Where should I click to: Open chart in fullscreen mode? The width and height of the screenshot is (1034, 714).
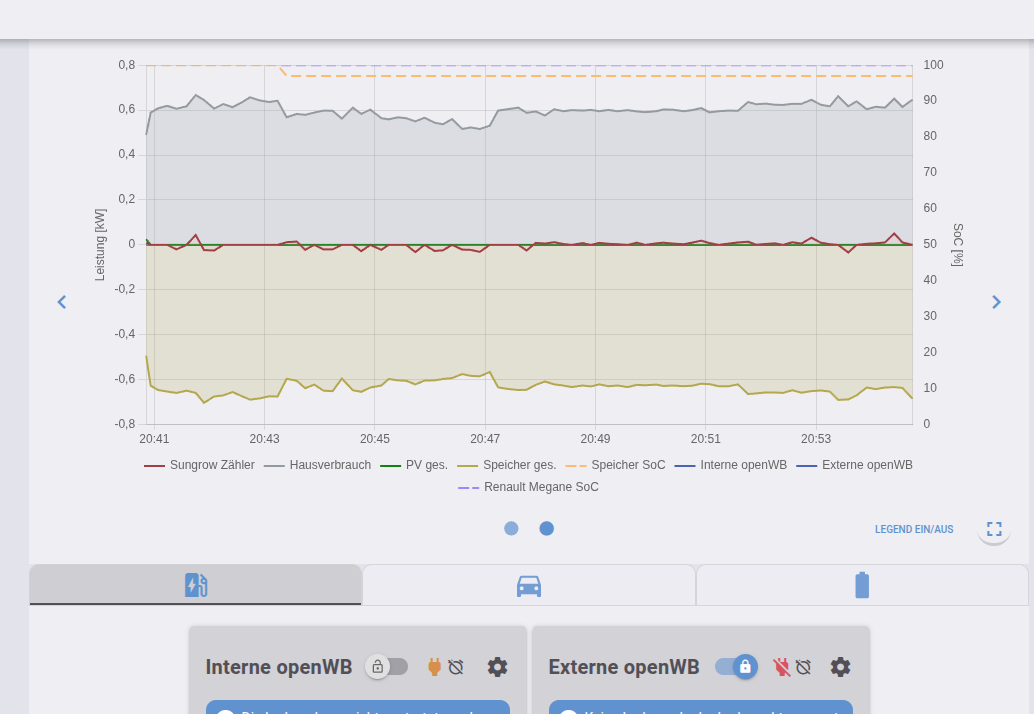click(994, 529)
